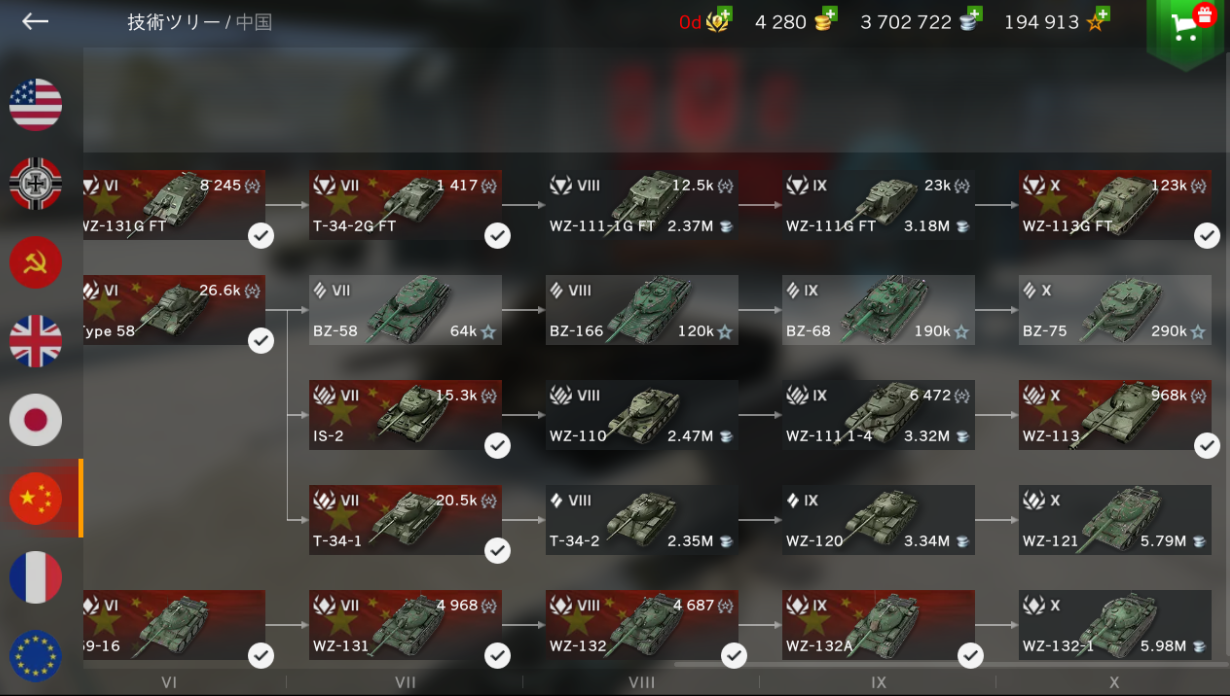Open the BZ-75 tank card
The image size is (1230, 696).
pos(1115,310)
